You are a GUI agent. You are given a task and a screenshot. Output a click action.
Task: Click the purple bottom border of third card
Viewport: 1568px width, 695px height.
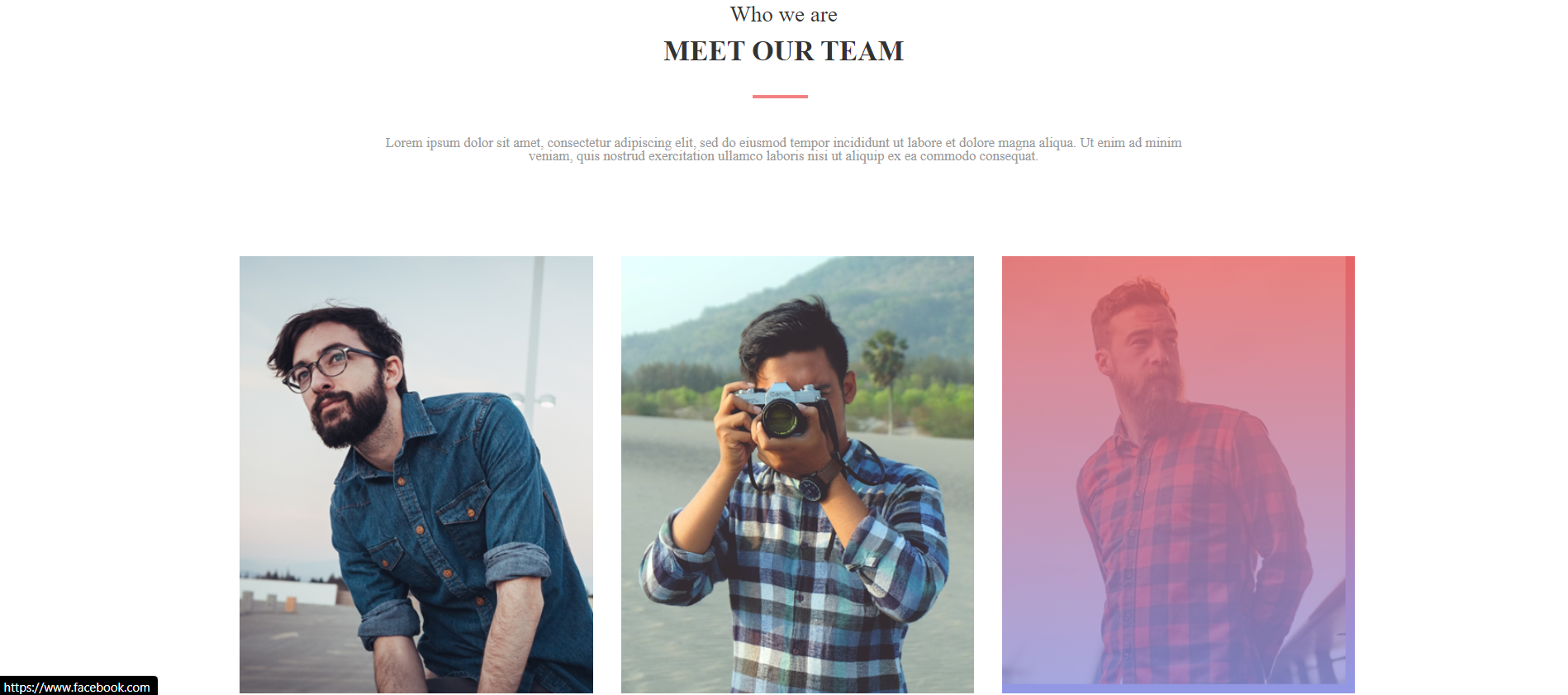coord(1178,688)
